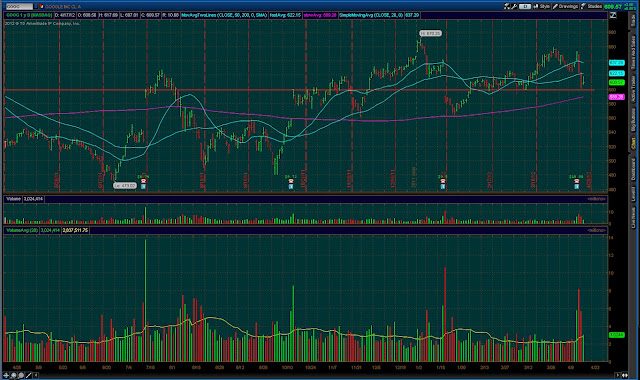Click the scroll-left arrow on time axis
The image size is (640, 380).
click(36, 375)
